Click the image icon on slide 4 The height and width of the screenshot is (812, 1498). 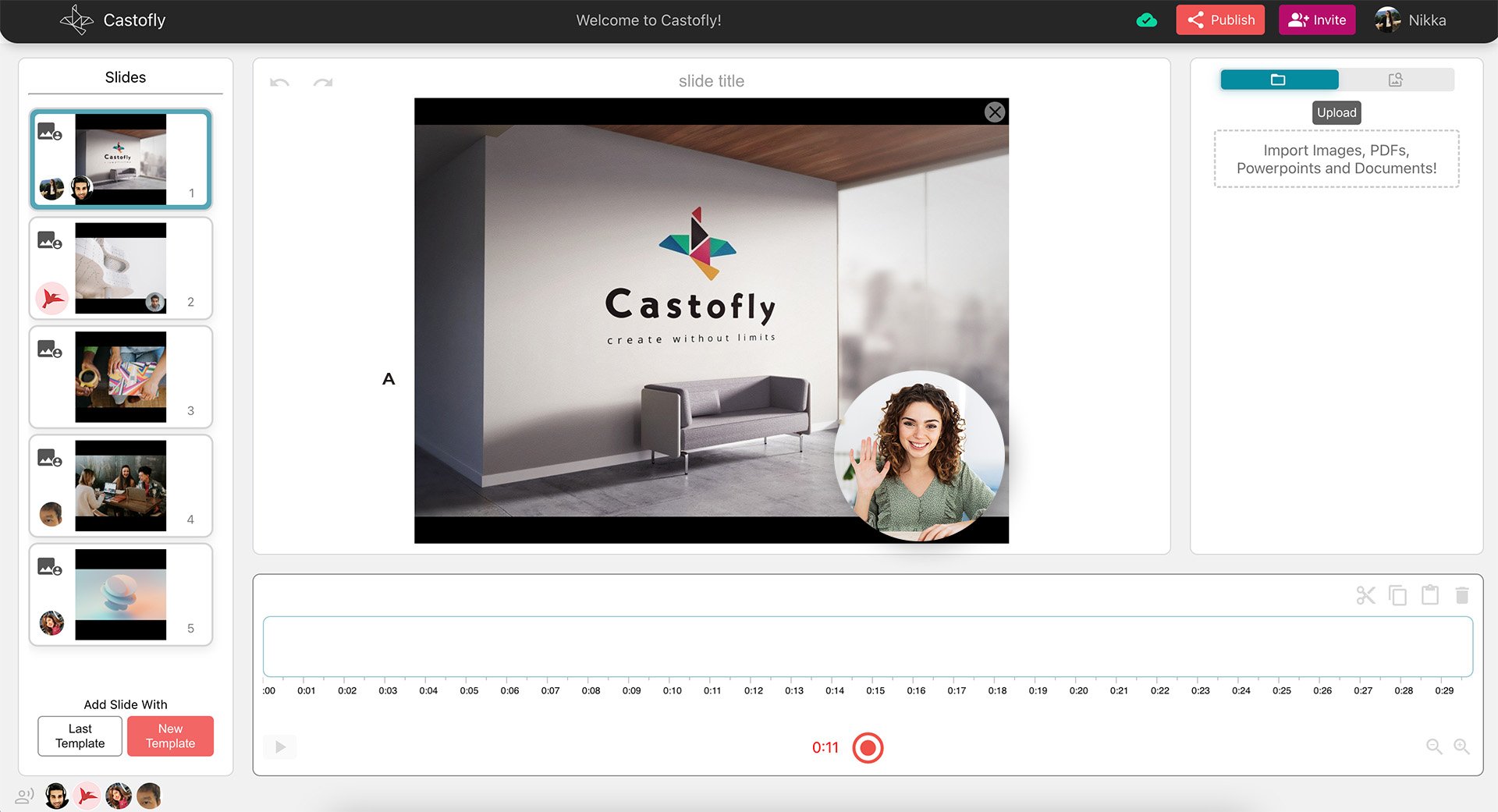[50, 459]
